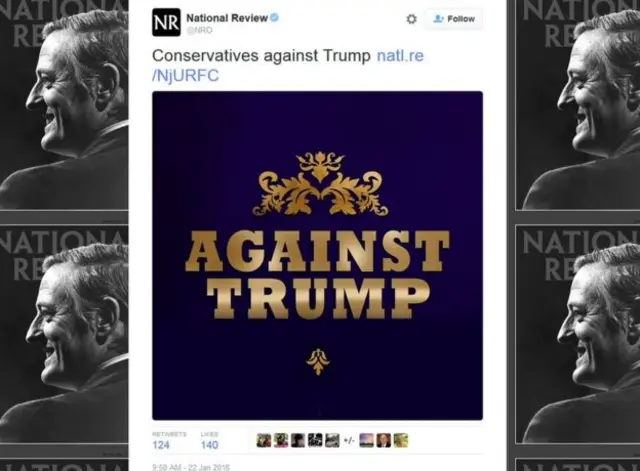The height and width of the screenshot is (471, 640).
Task: Open the National Review account name
Action: coord(227,18)
